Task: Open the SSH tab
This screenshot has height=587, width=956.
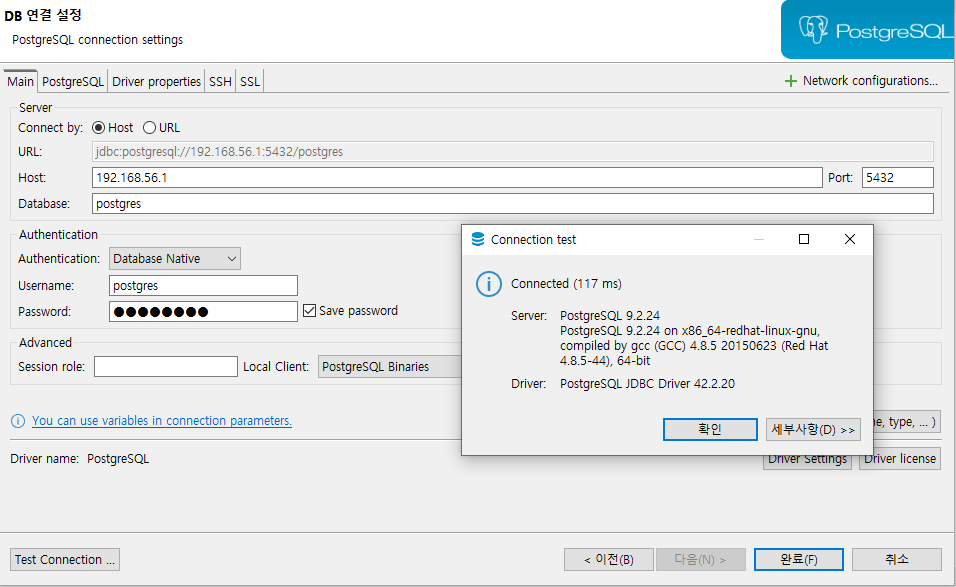Action: [220, 82]
